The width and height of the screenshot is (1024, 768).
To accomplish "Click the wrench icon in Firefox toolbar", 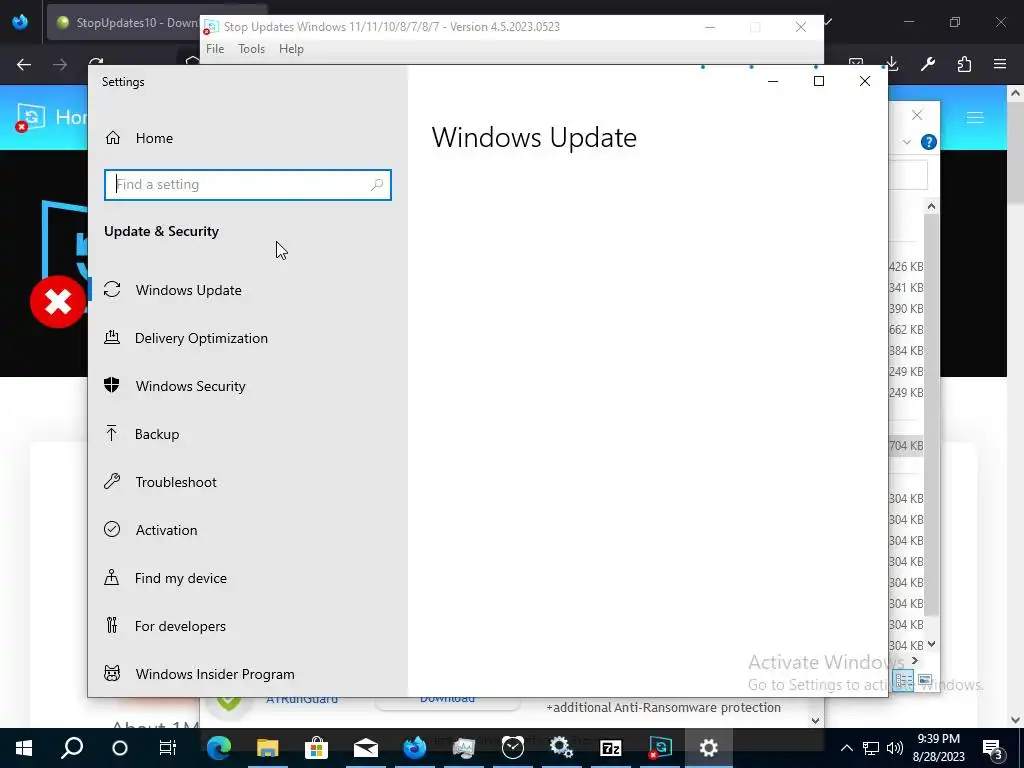I will point(928,64).
